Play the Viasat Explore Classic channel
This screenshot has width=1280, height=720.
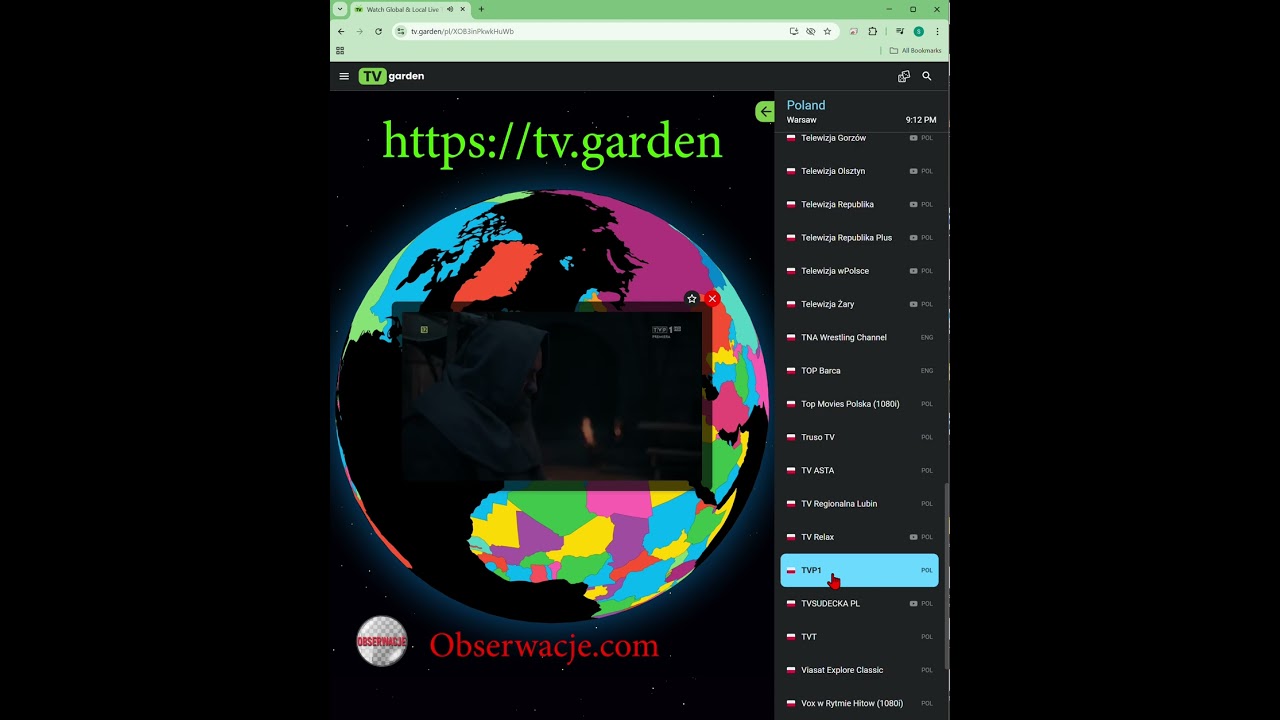860,670
